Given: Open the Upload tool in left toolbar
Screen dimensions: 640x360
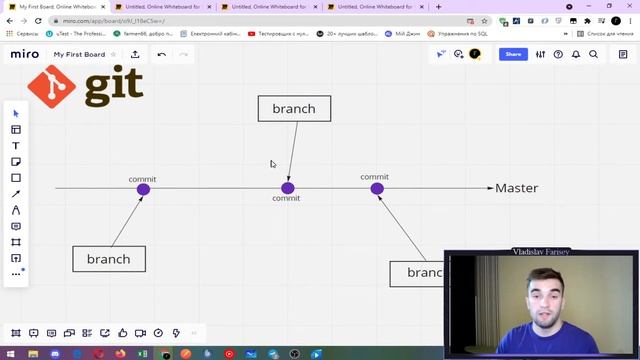Looking at the screenshot, I should [x=16, y=258].
